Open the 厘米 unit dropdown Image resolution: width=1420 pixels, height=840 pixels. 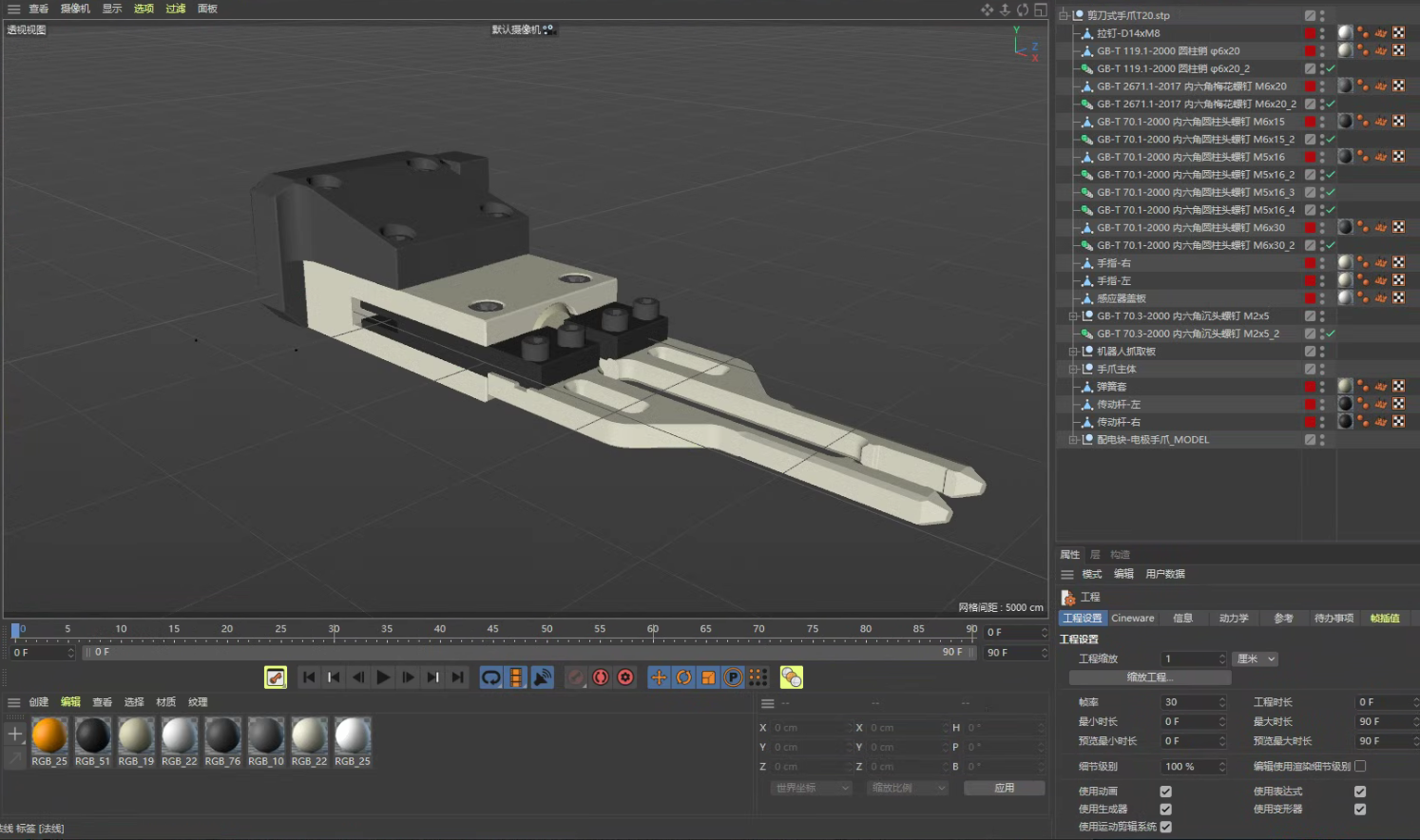tap(1256, 659)
